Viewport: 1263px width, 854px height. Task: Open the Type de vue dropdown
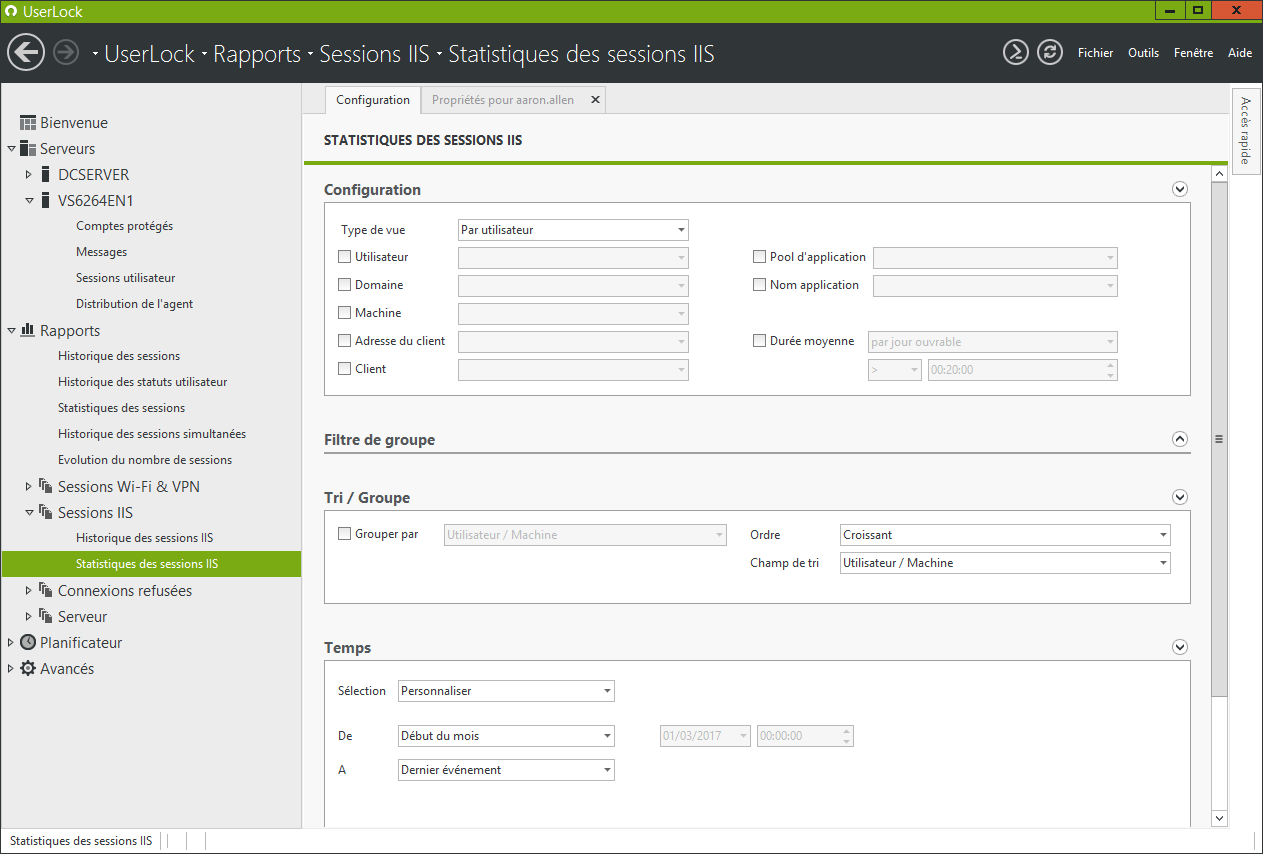click(x=573, y=230)
